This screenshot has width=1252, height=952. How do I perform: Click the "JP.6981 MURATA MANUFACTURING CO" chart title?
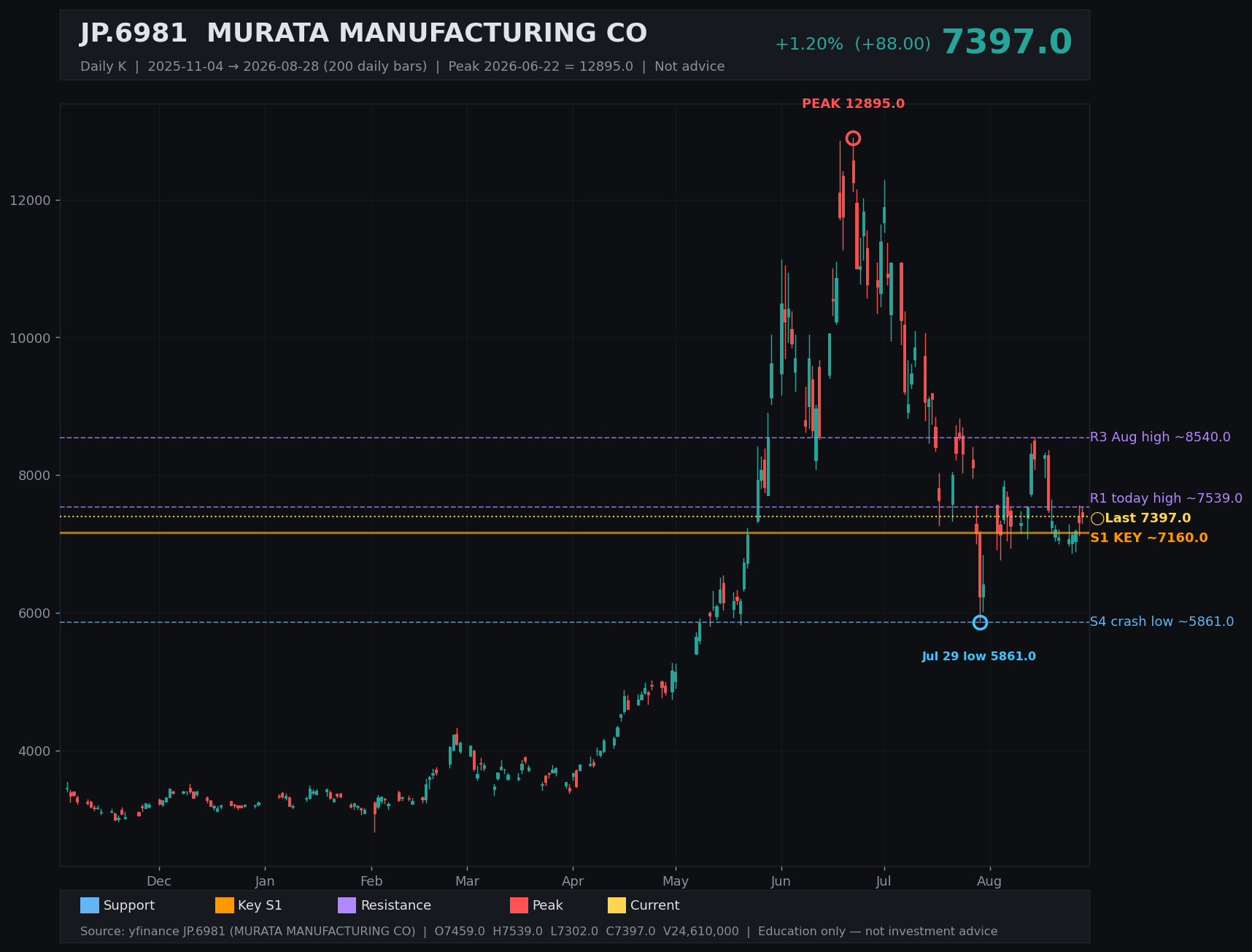tap(363, 34)
